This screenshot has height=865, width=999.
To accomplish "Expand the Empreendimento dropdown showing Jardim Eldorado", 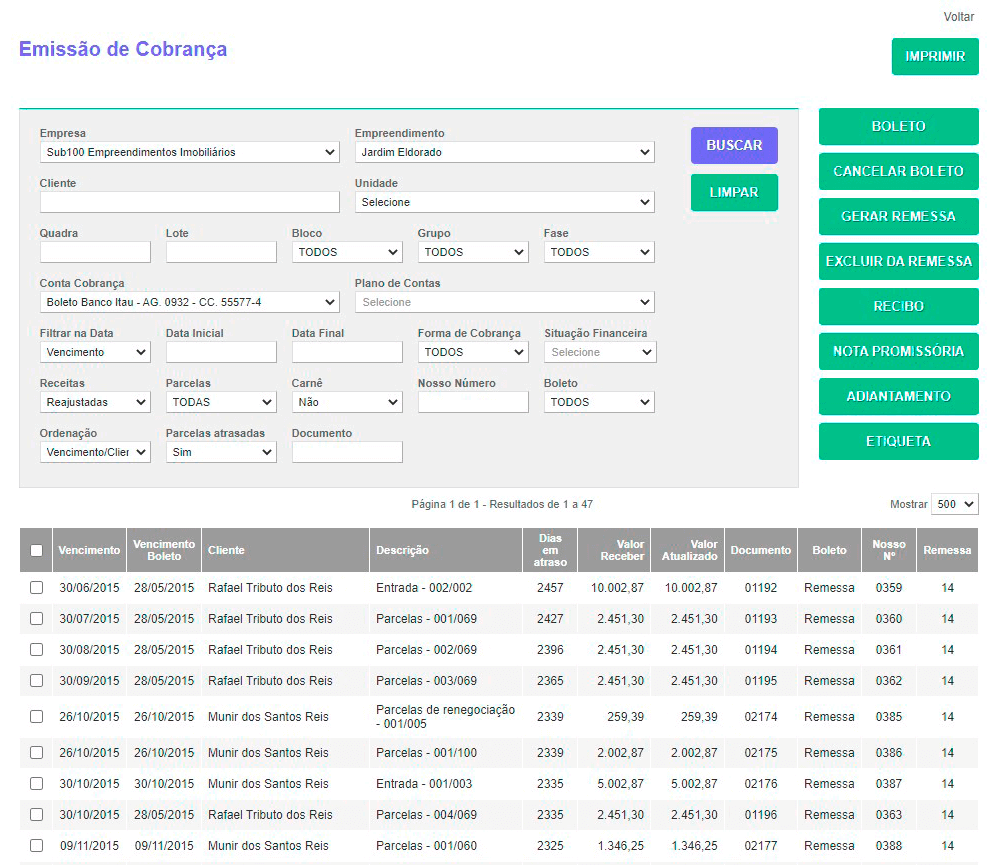I will click(504, 152).
